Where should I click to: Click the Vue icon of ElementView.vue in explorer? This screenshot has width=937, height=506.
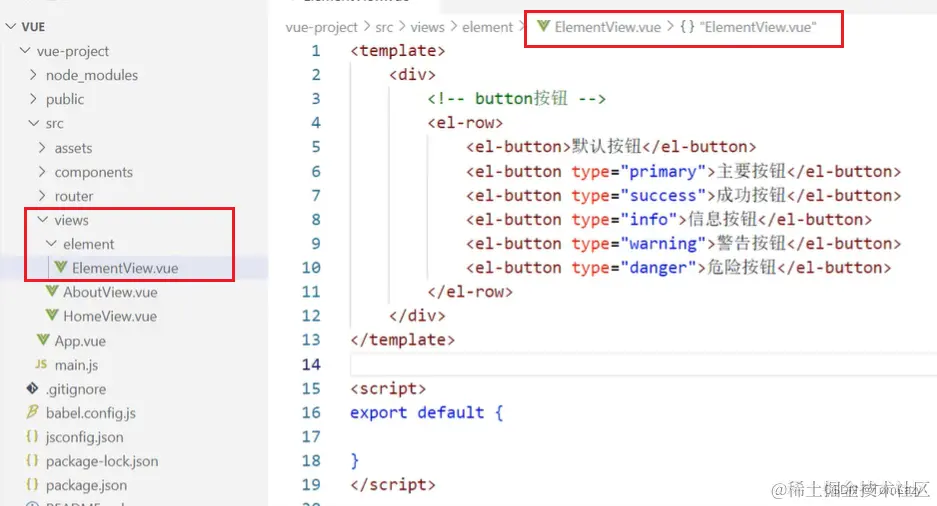coord(60,267)
